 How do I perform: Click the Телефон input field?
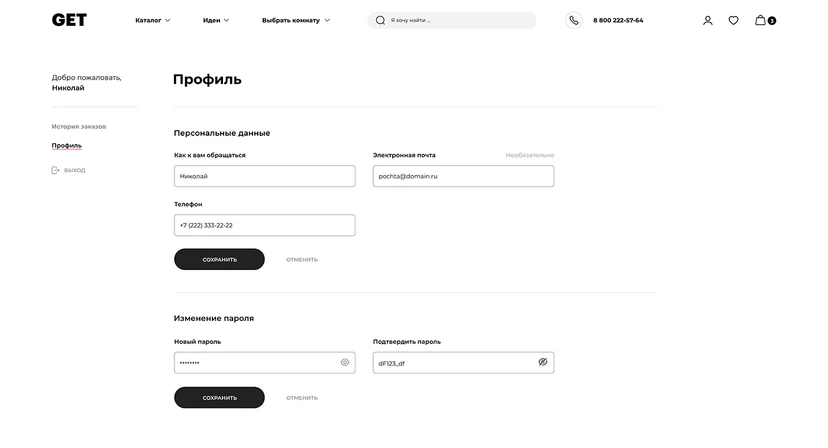pyautogui.click(x=264, y=225)
